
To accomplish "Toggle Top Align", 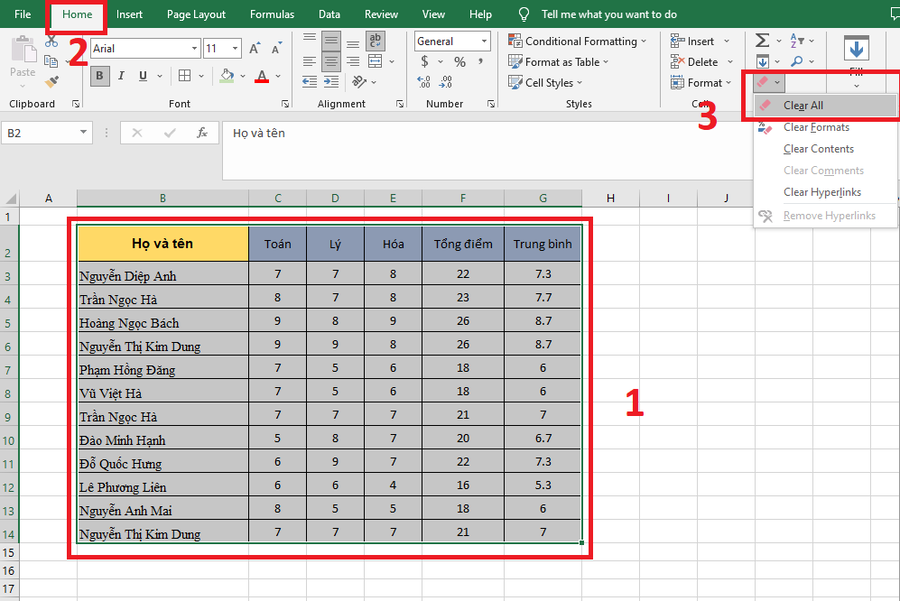I will [309, 37].
